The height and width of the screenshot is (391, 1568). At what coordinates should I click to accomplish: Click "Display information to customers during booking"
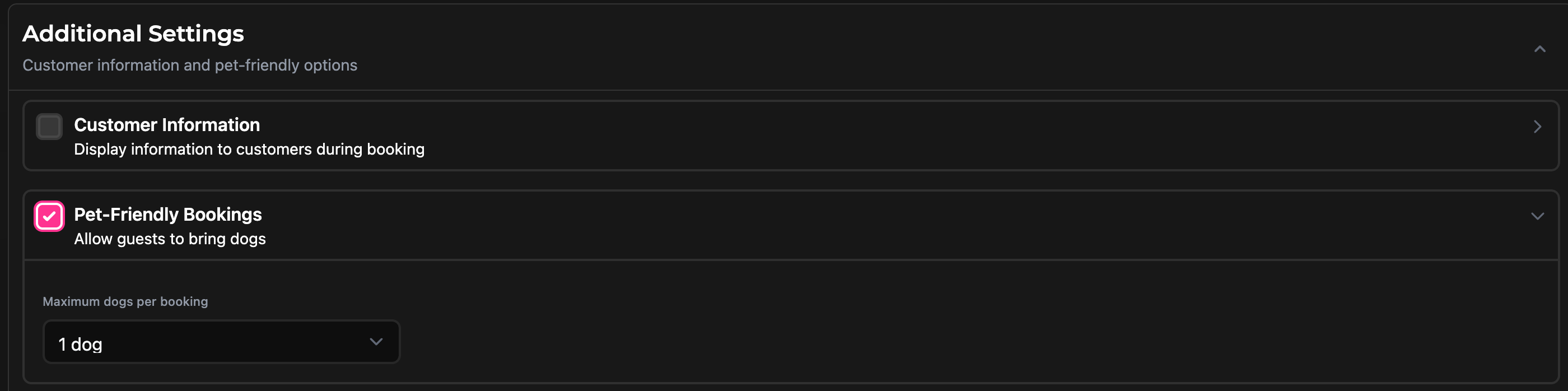(x=249, y=149)
